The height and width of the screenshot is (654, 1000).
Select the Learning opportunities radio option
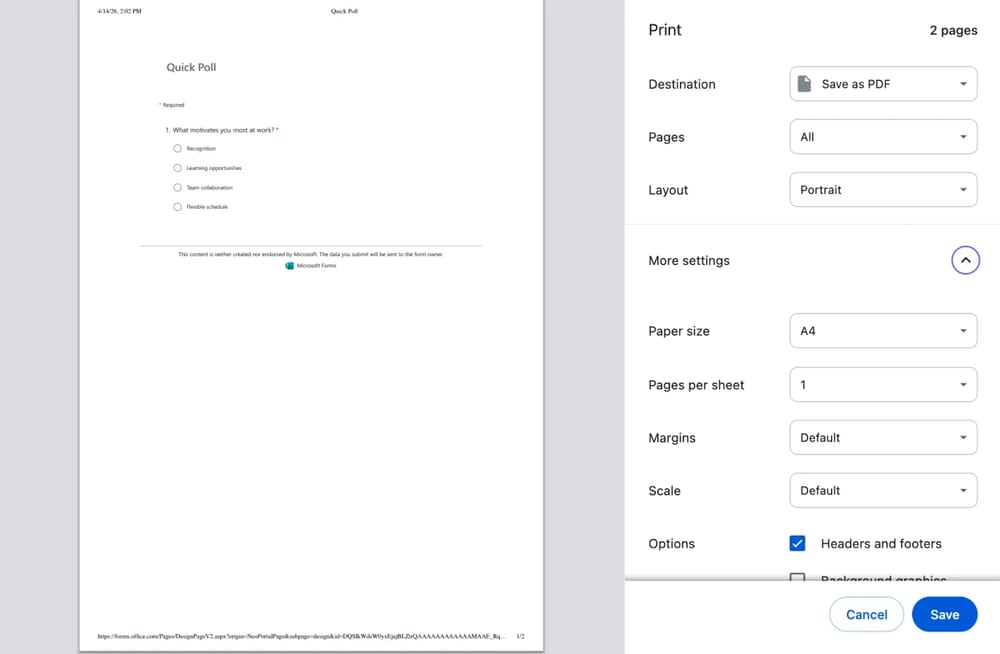[177, 168]
